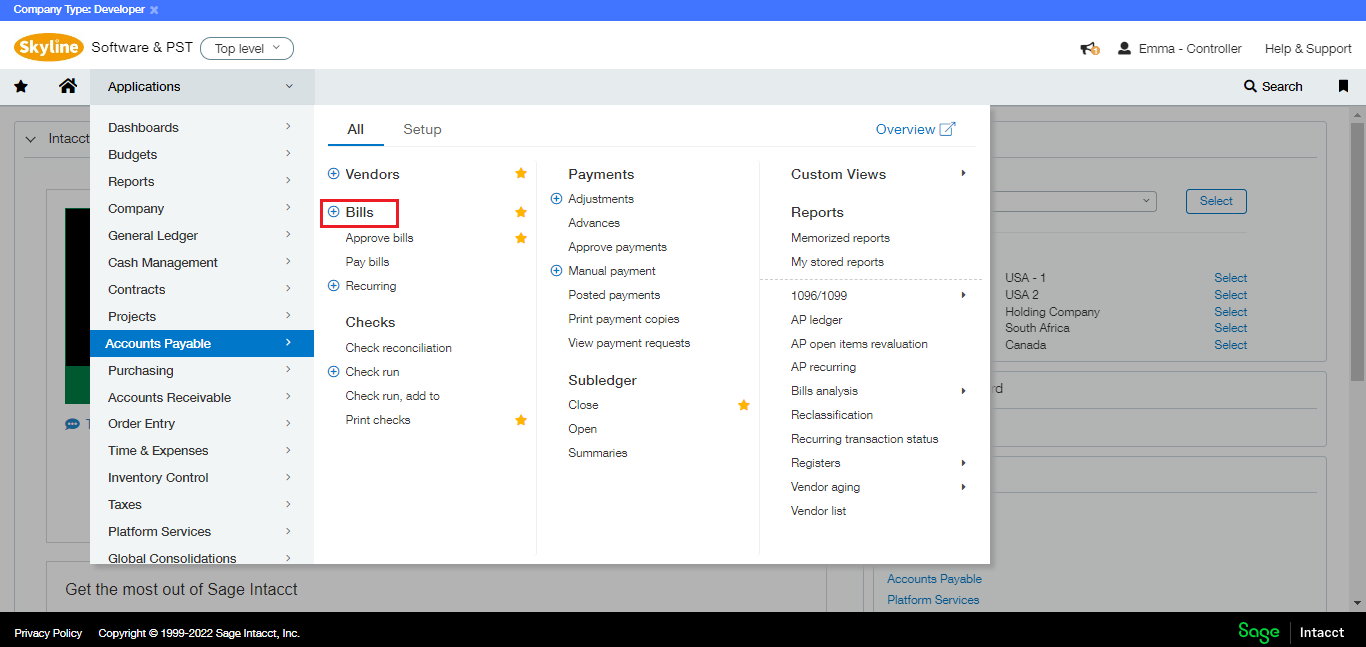
Task: Open Vendor list report
Action: click(818, 511)
